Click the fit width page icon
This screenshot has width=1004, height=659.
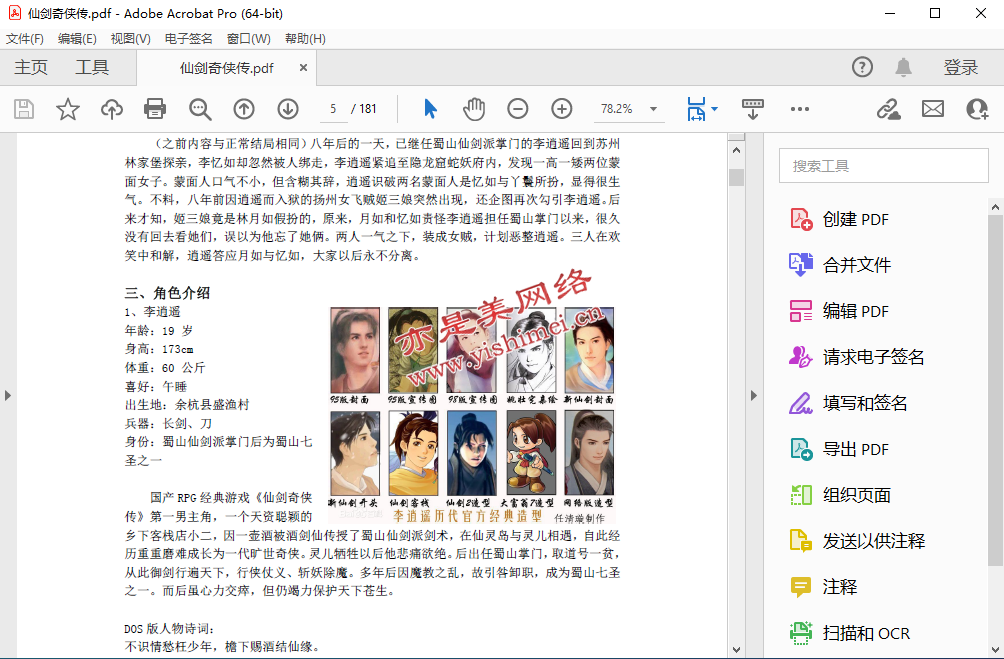point(696,109)
